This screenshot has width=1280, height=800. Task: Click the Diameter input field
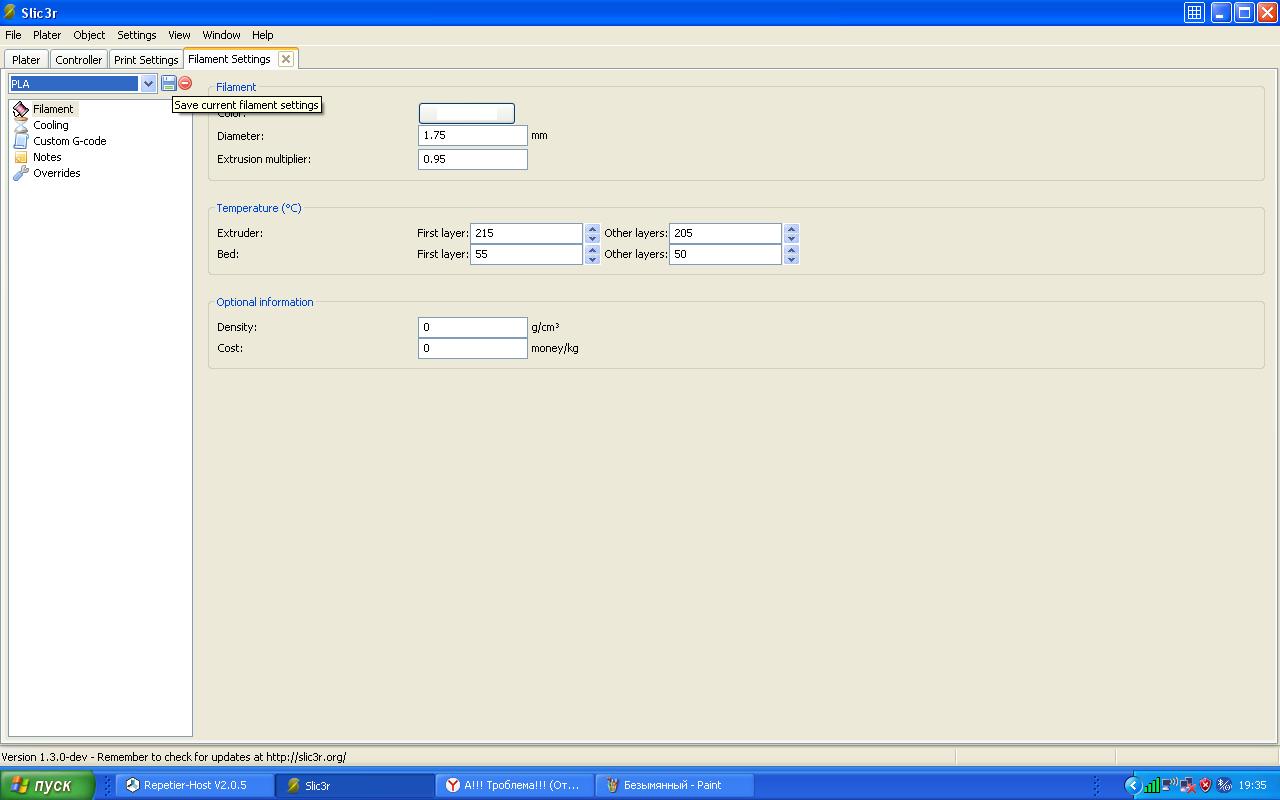point(472,136)
